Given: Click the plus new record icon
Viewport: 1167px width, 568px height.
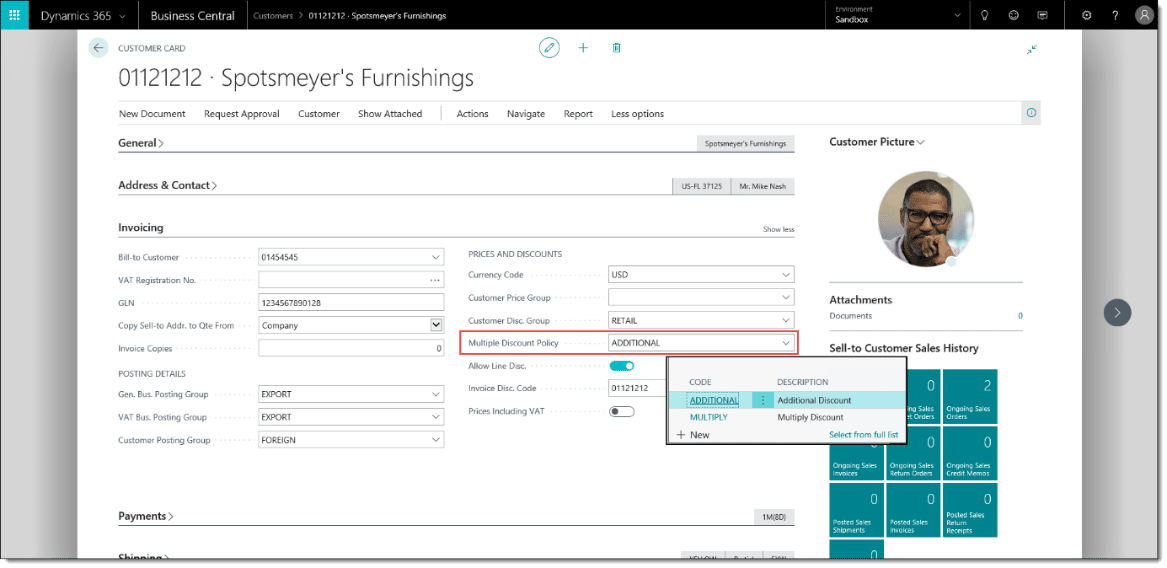Looking at the screenshot, I should pos(583,48).
